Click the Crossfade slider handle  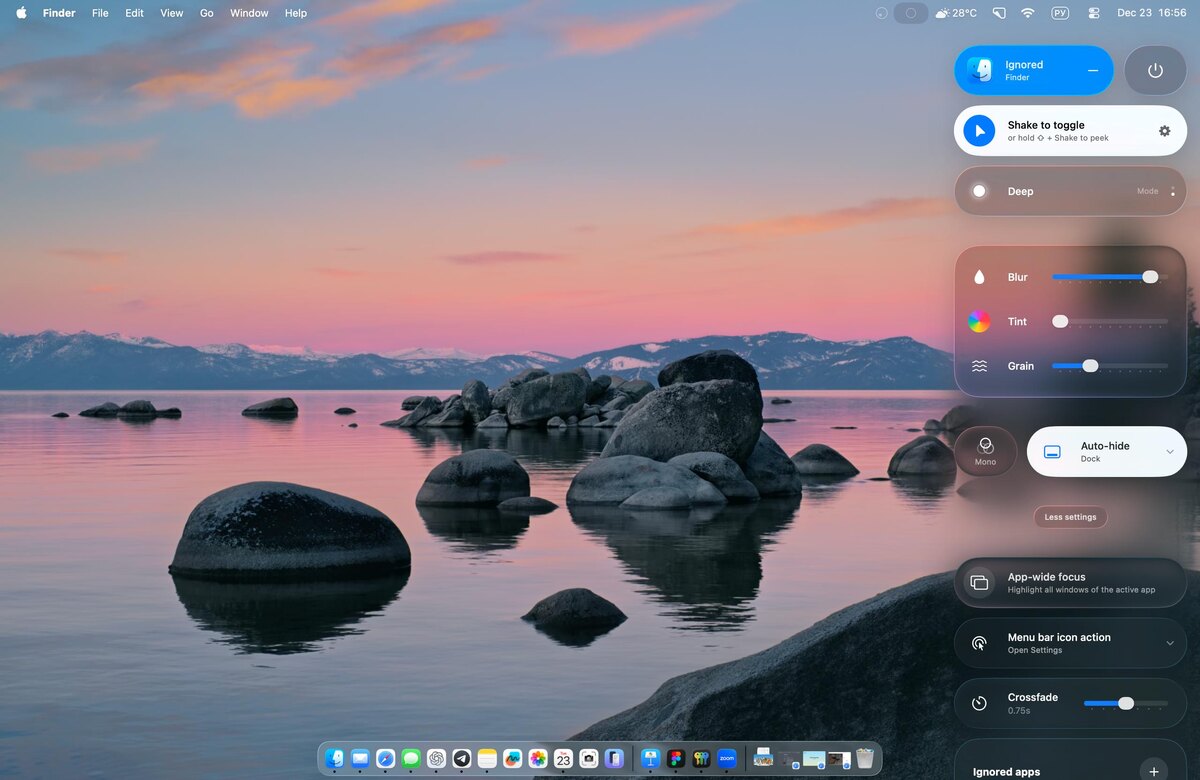1126,703
